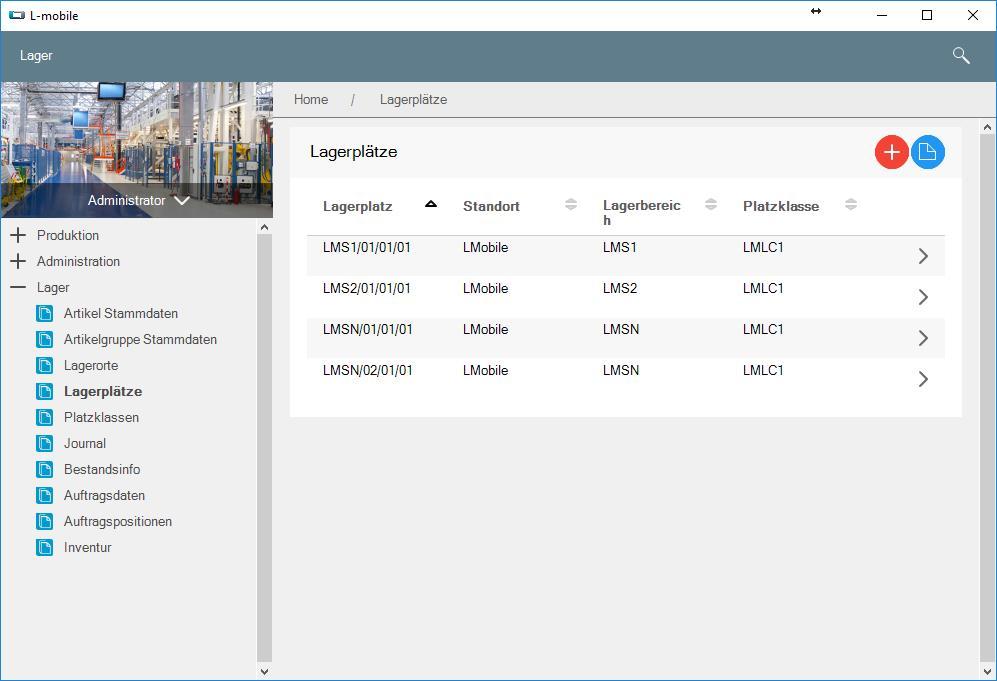Image resolution: width=997 pixels, height=681 pixels.
Task: Sort by Platzklasse column arrows
Action: pos(851,204)
